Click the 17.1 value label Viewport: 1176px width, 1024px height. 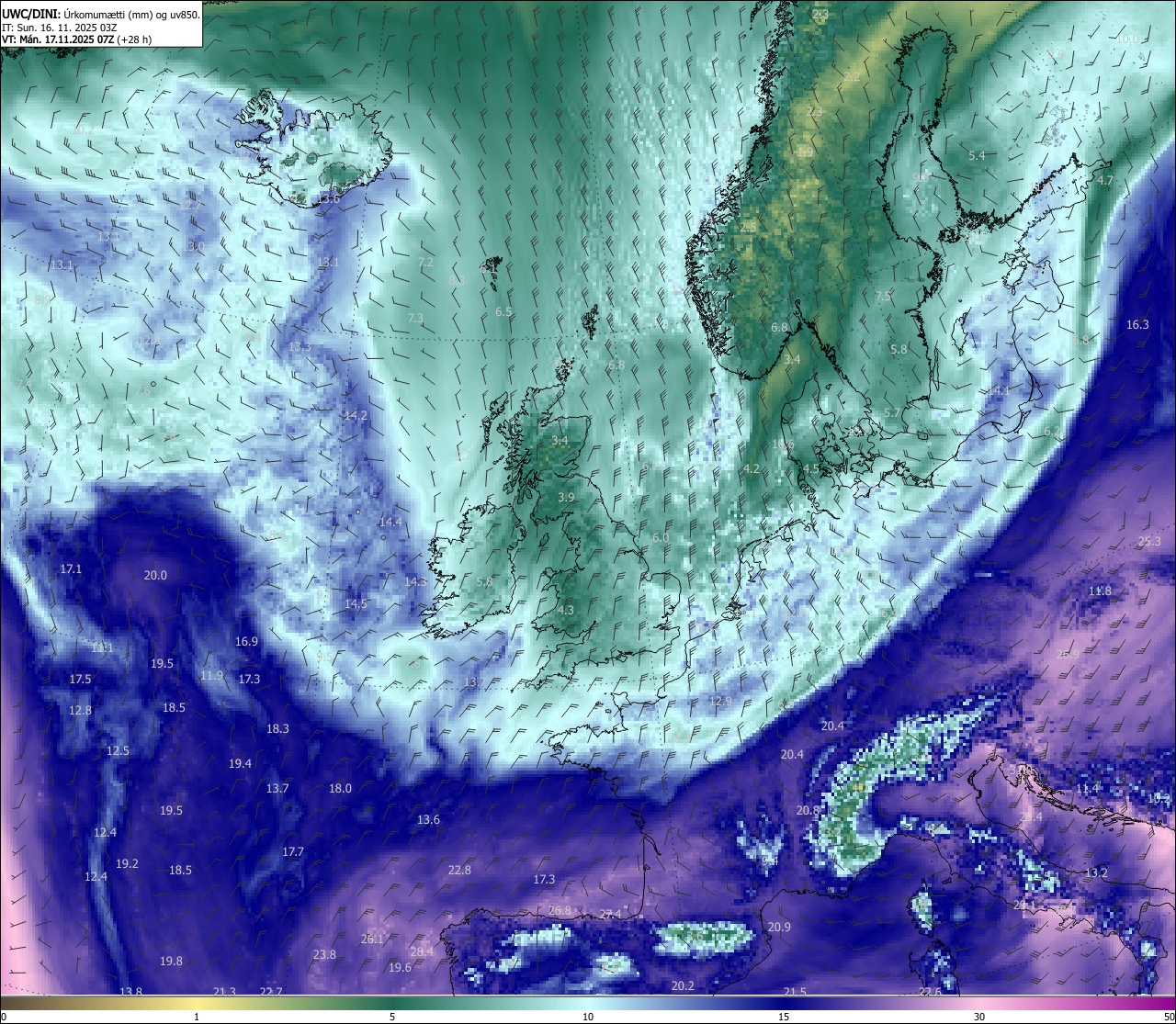pyautogui.click(x=71, y=569)
